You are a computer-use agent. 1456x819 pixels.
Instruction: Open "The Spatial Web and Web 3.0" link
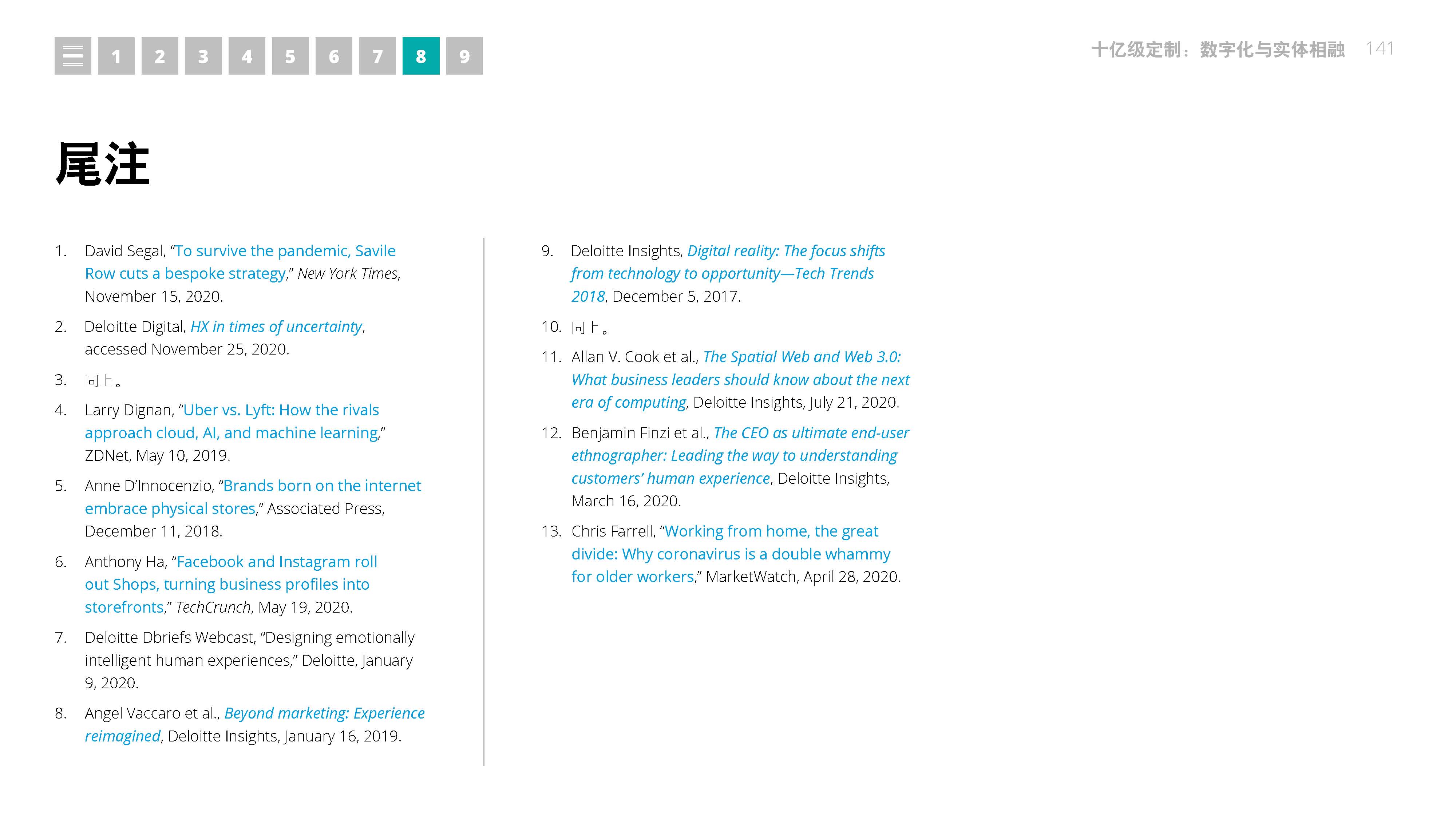[802, 357]
